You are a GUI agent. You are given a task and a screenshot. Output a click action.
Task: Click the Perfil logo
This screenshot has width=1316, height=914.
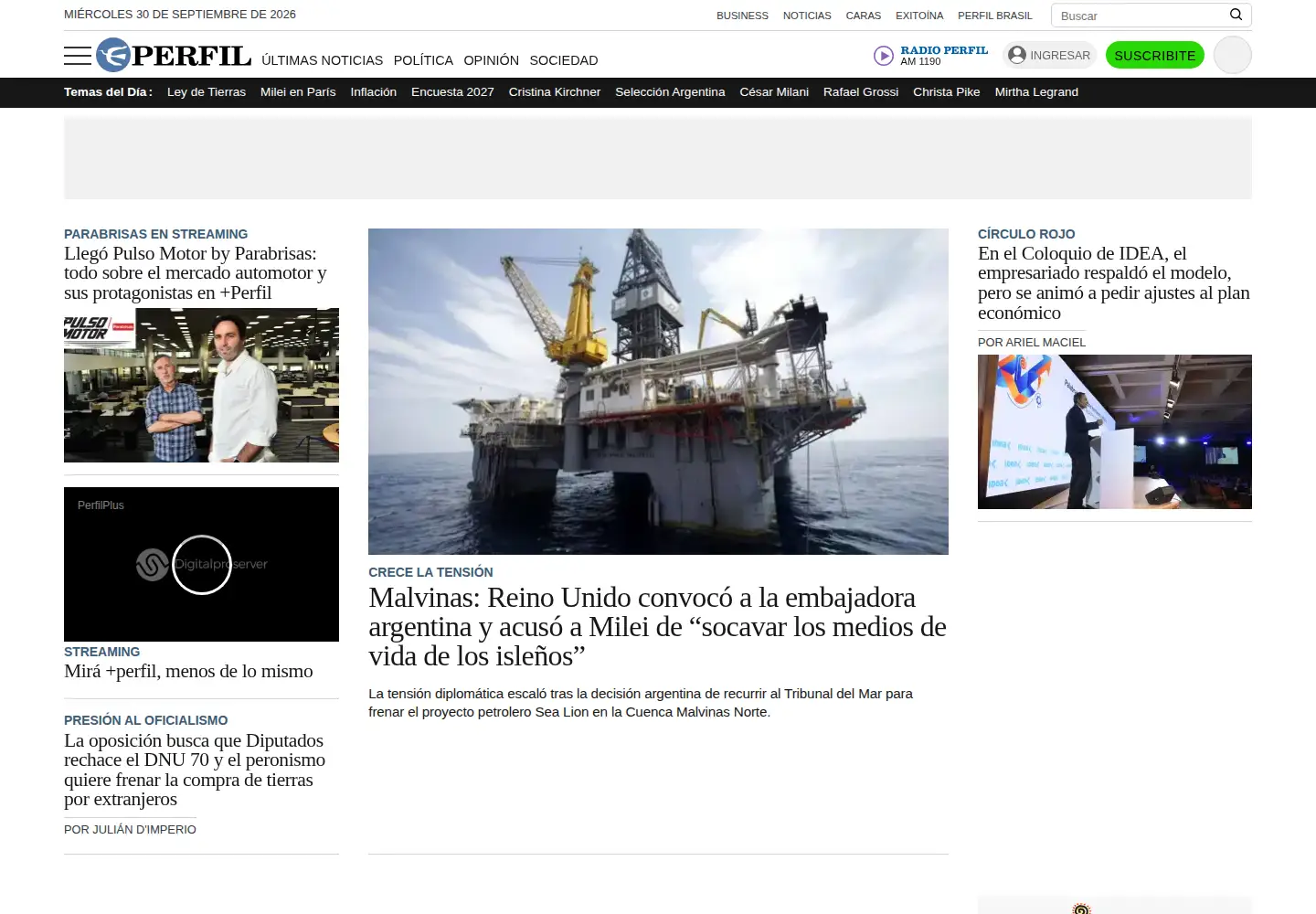click(x=174, y=55)
